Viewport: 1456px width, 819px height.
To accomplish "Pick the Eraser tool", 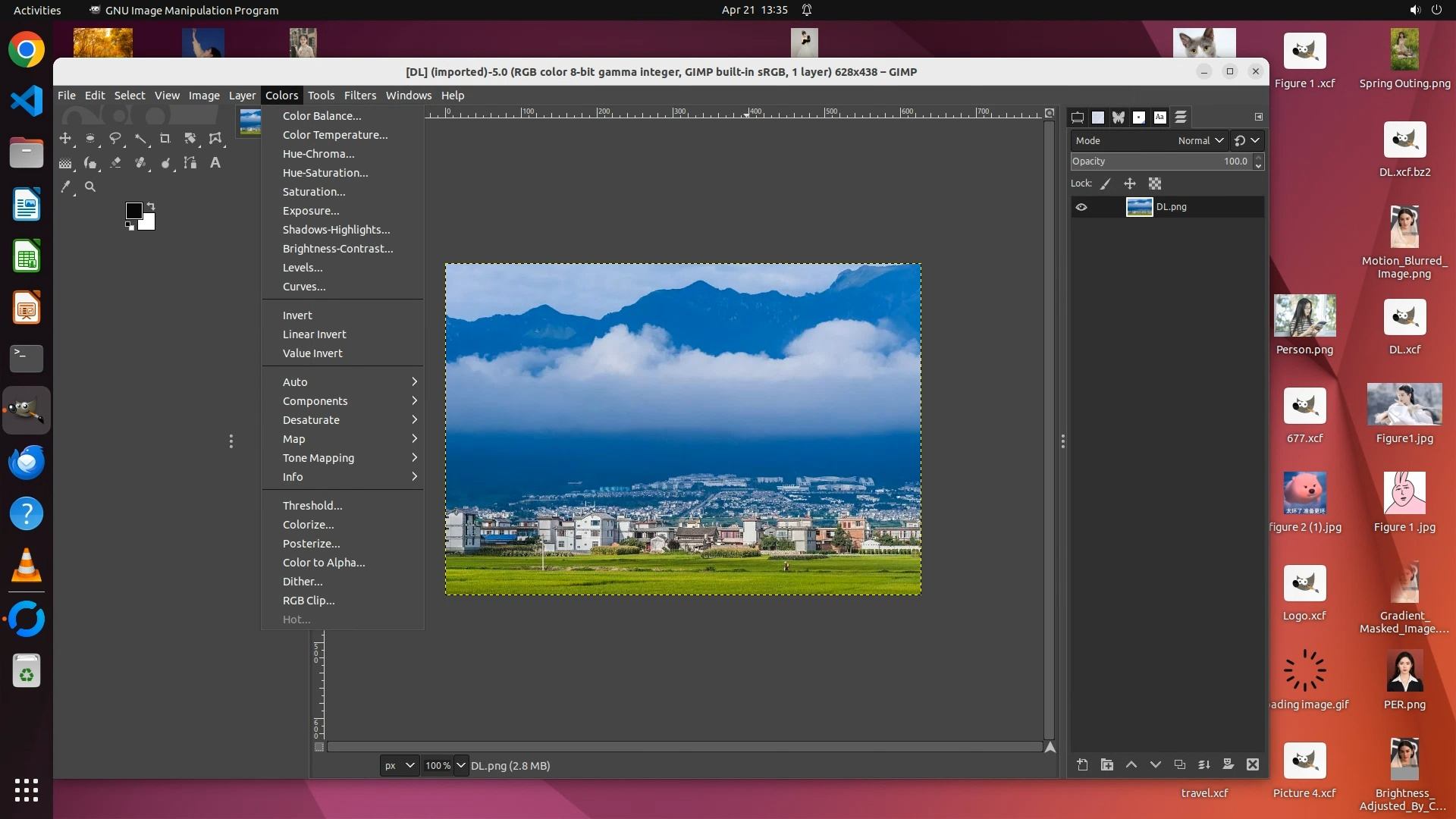I will (115, 163).
